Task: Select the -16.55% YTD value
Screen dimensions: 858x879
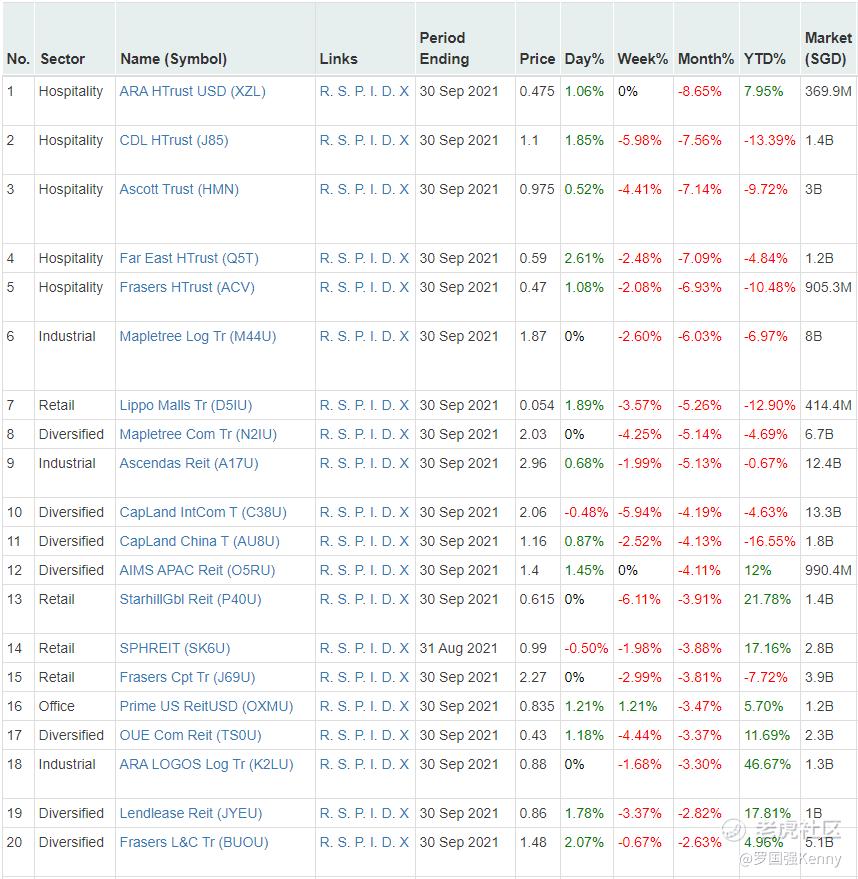Action: [769, 541]
